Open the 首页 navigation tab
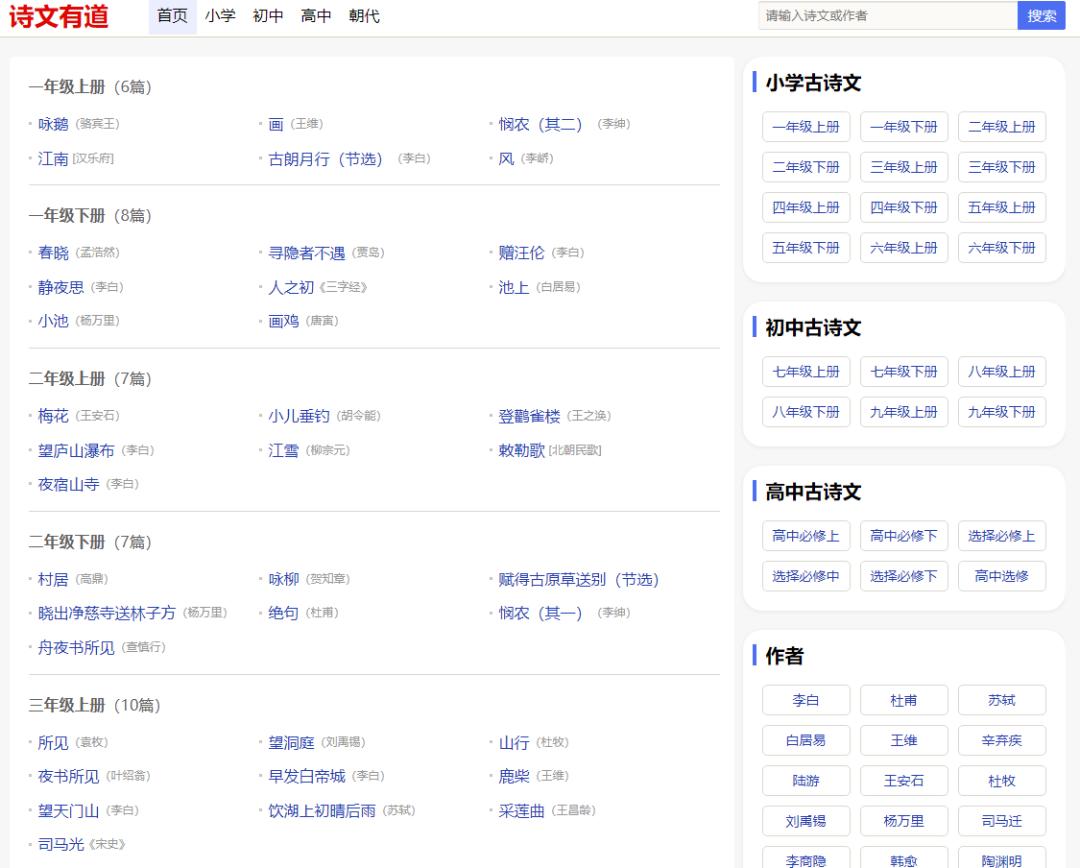Screen dimensions: 1080x868 172,16
